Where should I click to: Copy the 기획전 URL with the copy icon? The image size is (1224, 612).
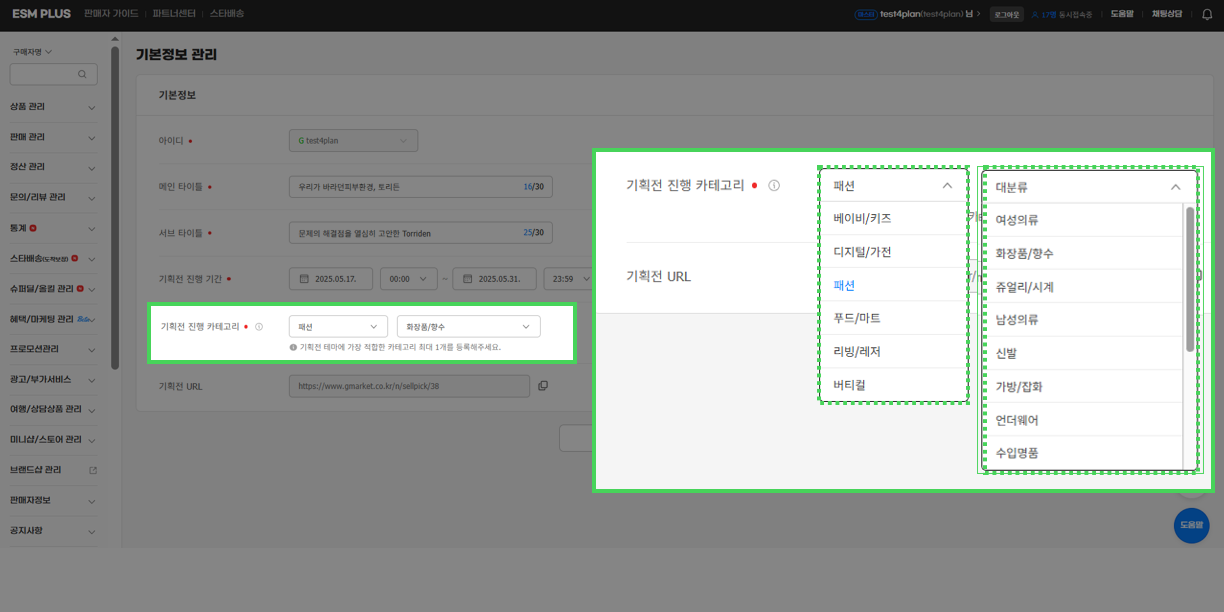pyautogui.click(x=543, y=386)
